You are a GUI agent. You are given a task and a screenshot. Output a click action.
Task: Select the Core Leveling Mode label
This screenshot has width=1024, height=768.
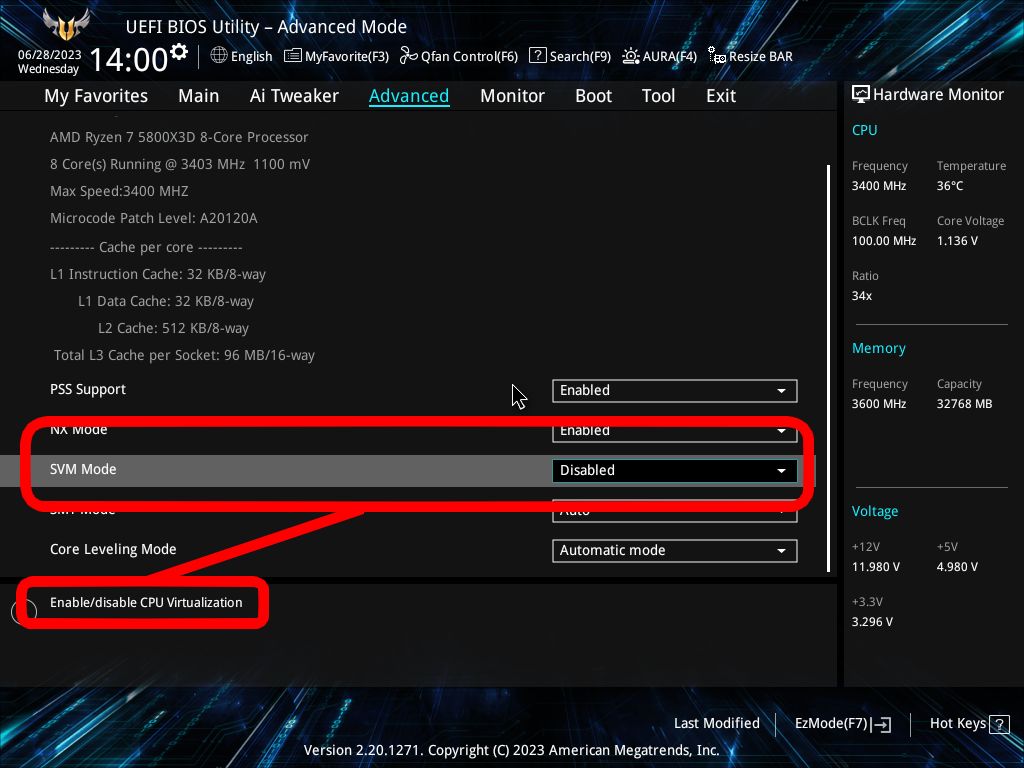[113, 550]
